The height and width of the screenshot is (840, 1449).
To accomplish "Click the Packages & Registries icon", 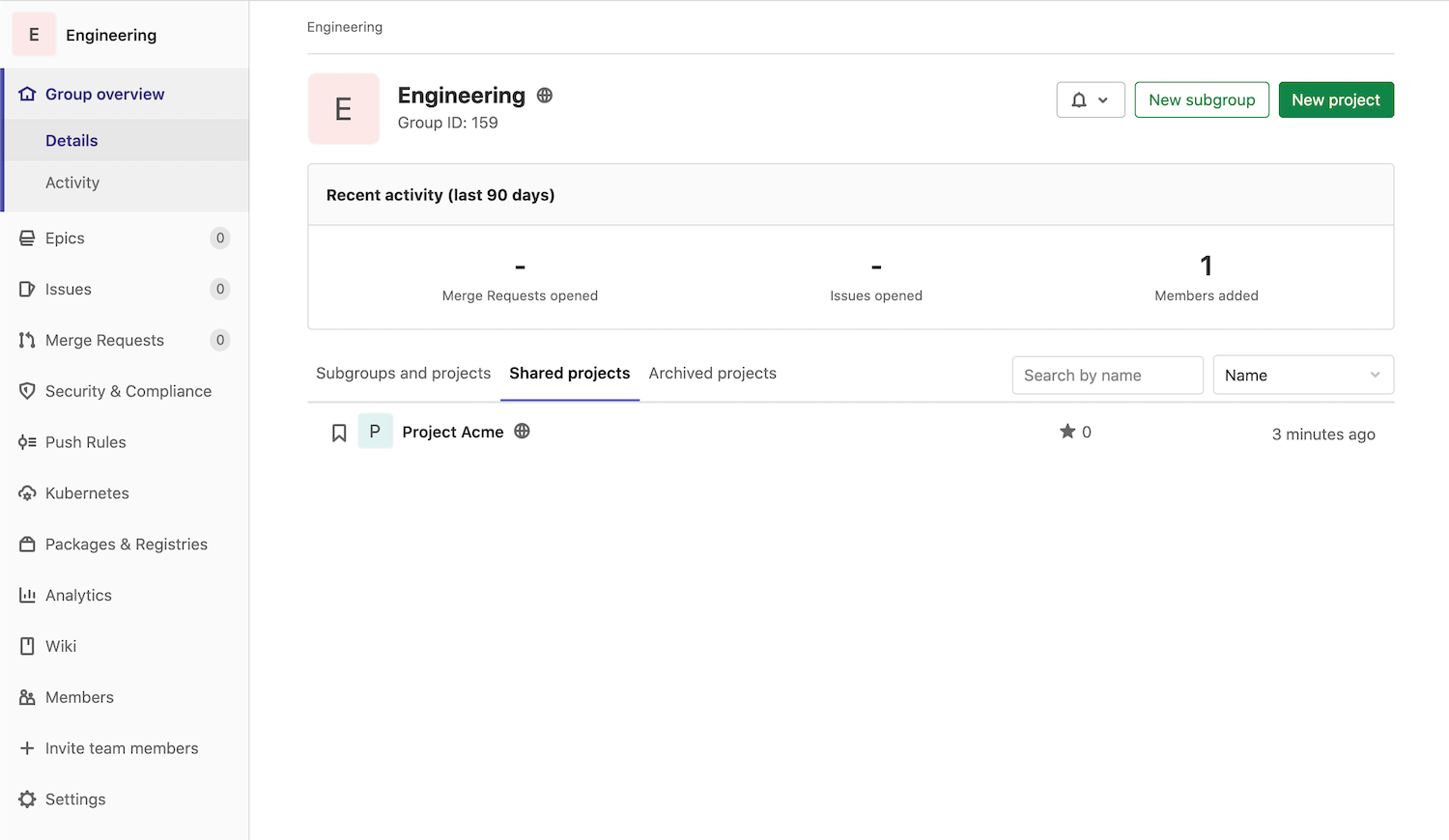I will point(27,545).
